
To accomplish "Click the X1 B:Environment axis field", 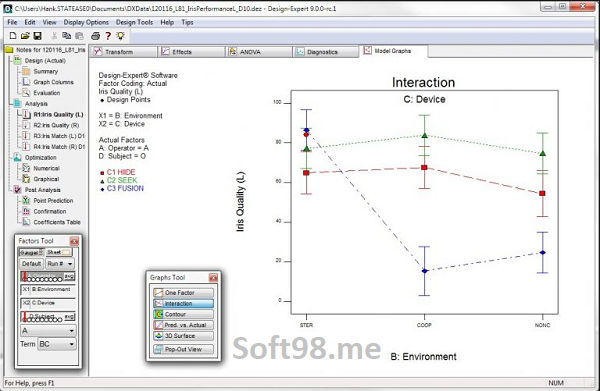I will click(48, 290).
